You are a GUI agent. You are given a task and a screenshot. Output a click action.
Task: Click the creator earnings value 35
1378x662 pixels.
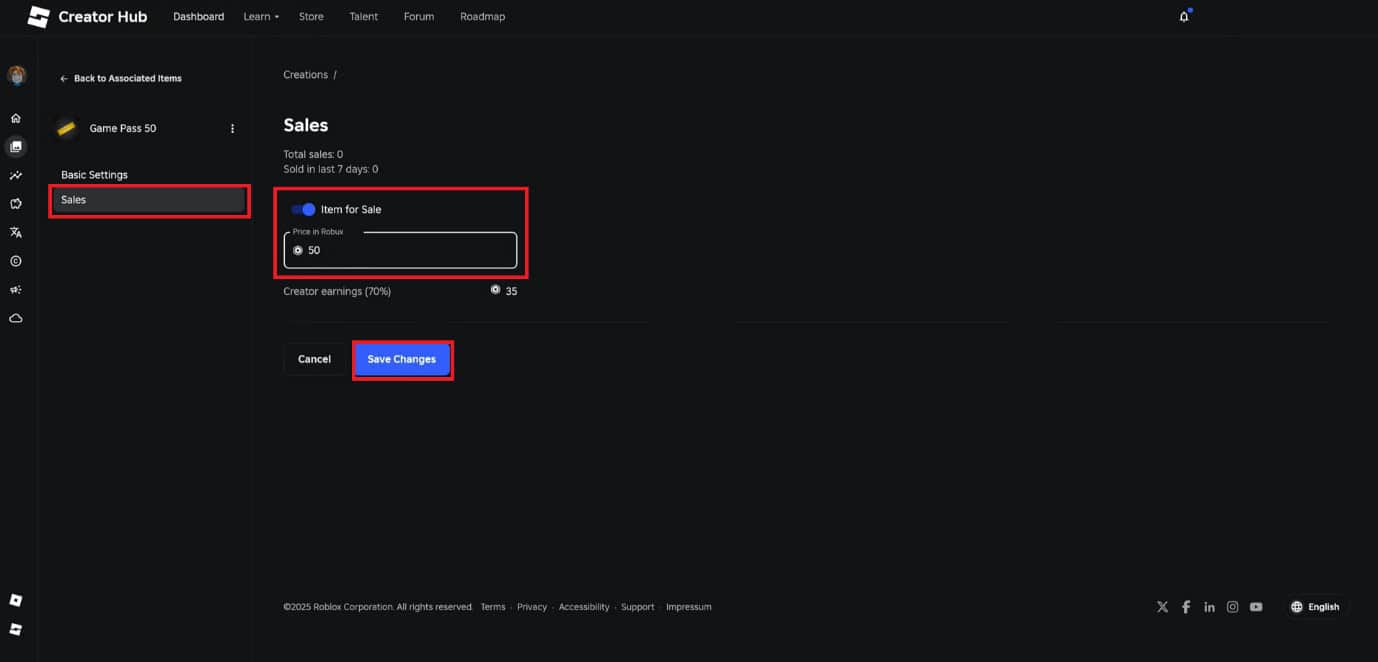pos(511,291)
